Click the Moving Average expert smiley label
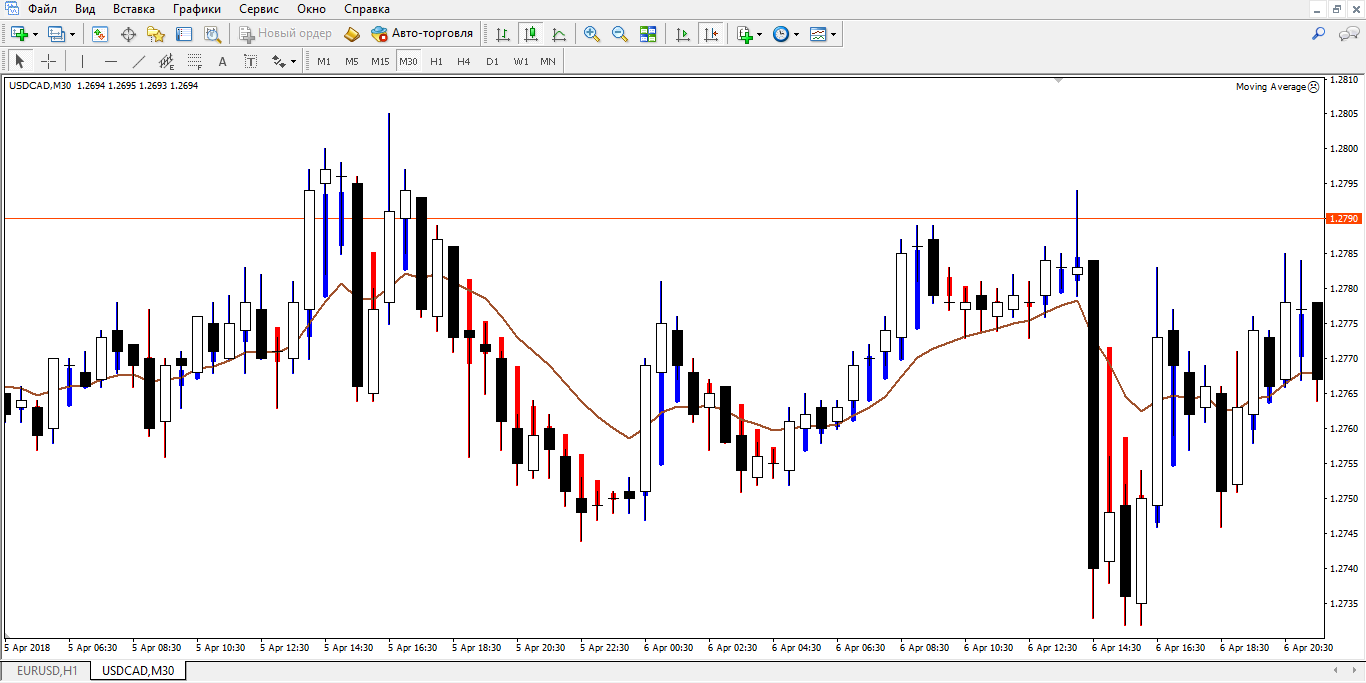 tap(1277, 87)
